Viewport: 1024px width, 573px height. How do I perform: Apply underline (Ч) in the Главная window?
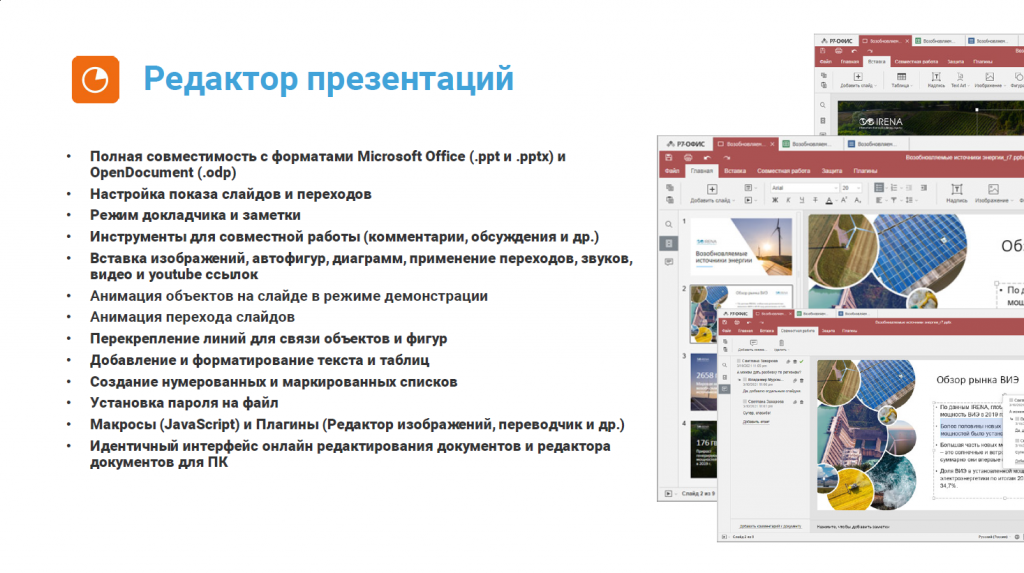802,201
